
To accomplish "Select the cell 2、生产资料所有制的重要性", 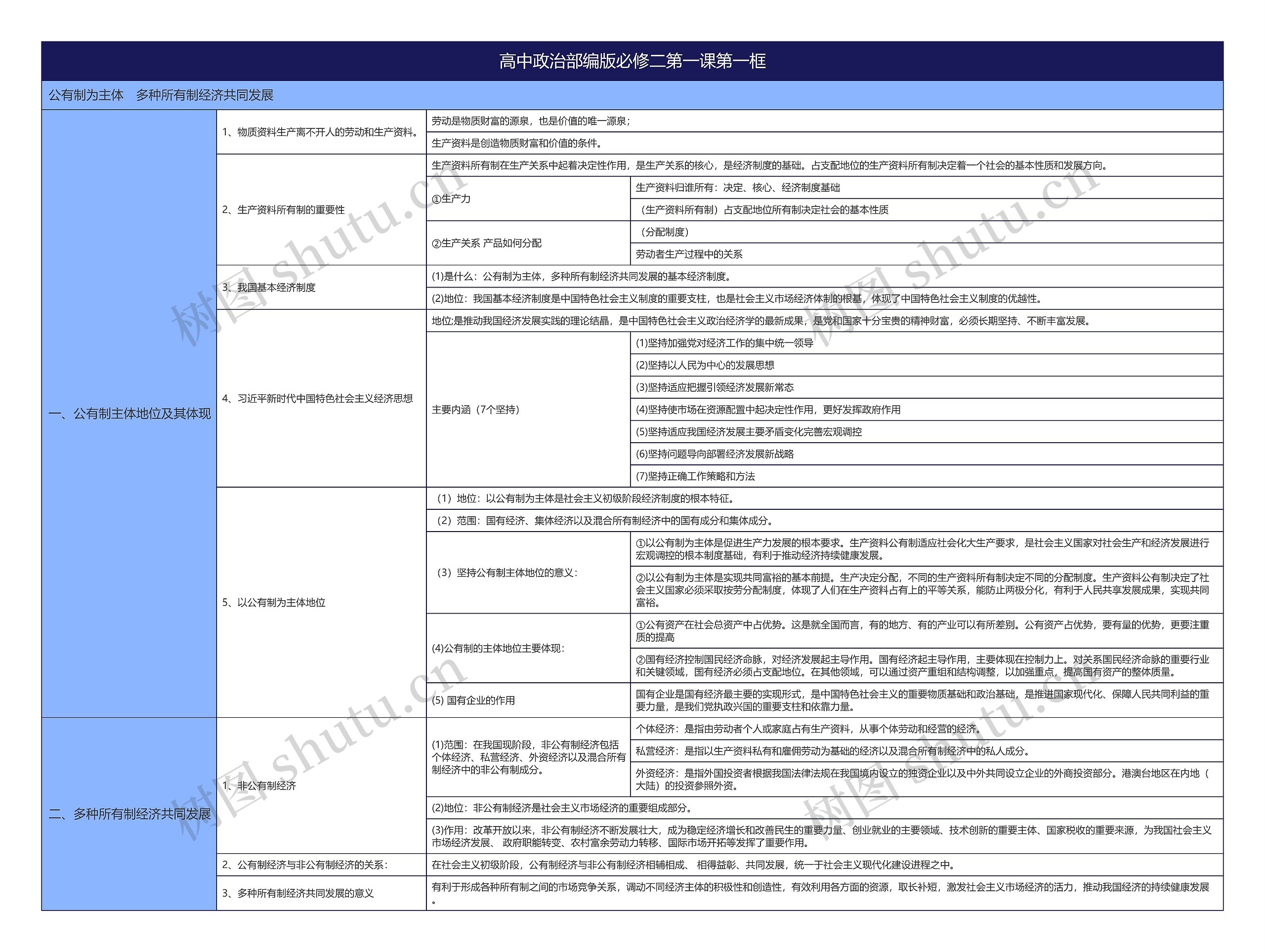I will click(321, 210).
